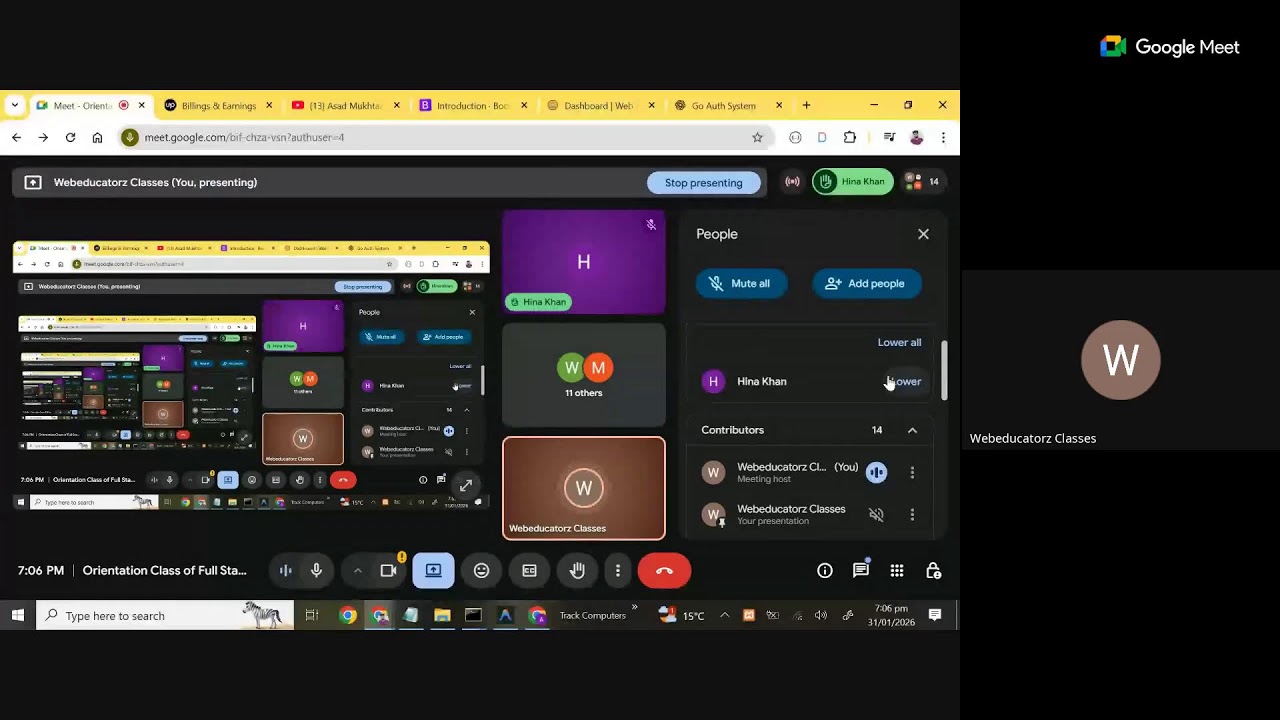The width and height of the screenshot is (1280, 720).
Task: Expand video options arrow beside camera
Action: coord(357,570)
